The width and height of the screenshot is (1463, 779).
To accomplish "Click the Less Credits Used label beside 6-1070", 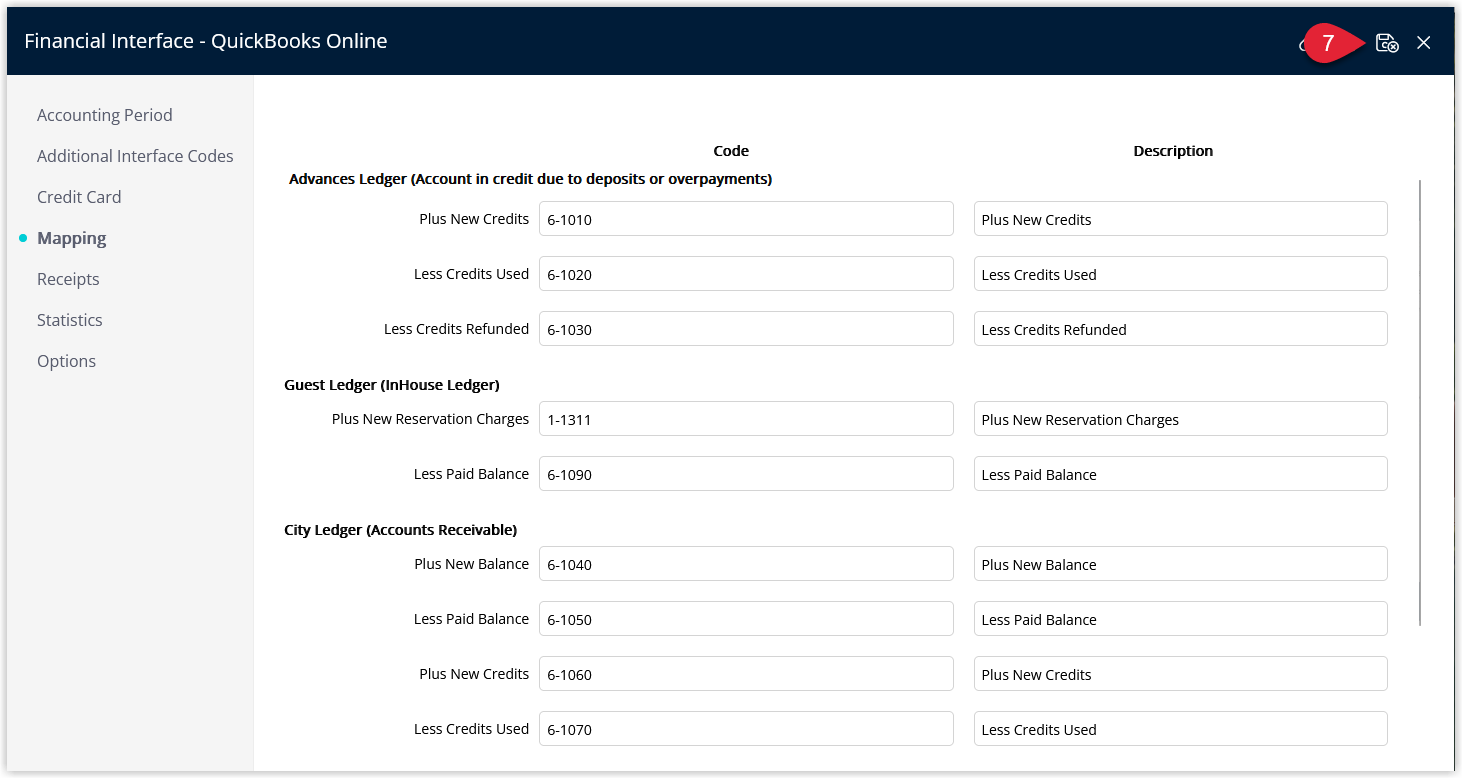I will coord(471,729).
